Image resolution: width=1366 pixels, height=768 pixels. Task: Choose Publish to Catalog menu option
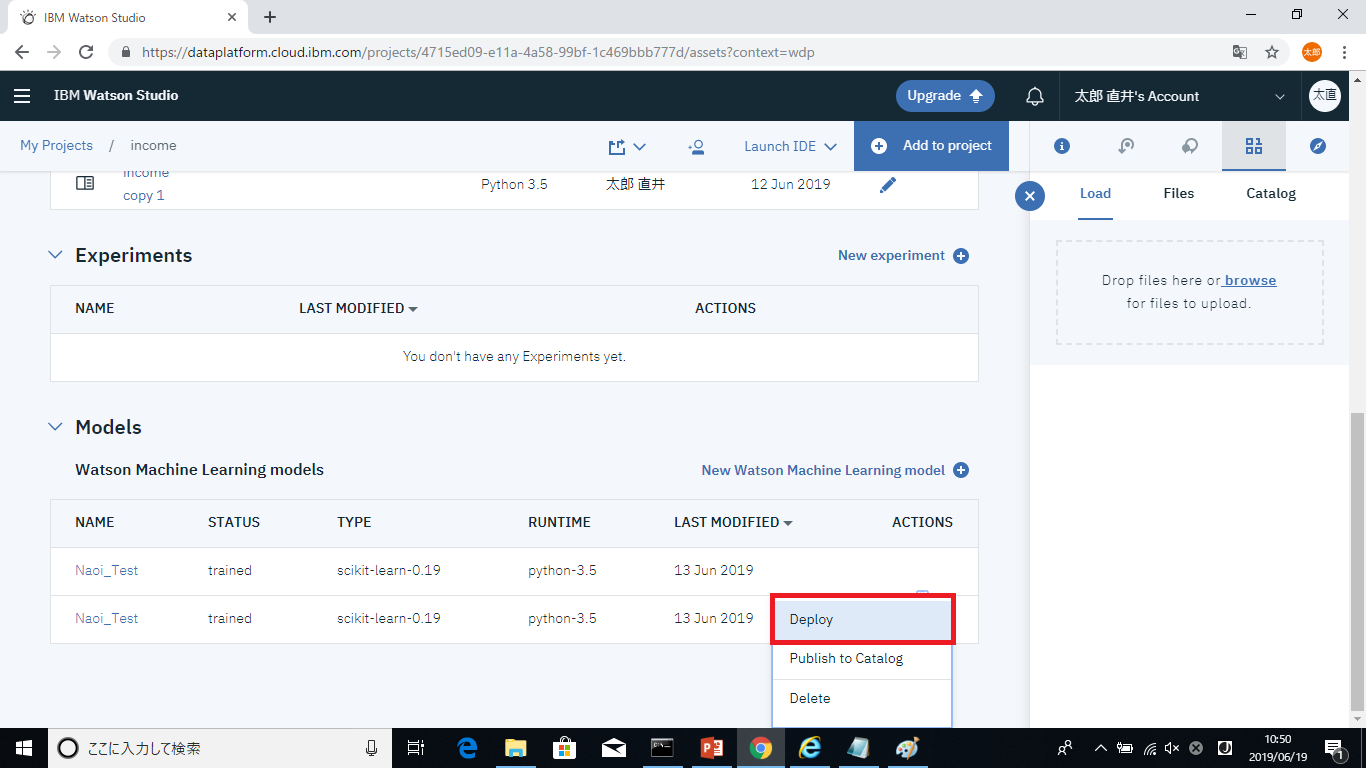pyautogui.click(x=846, y=658)
